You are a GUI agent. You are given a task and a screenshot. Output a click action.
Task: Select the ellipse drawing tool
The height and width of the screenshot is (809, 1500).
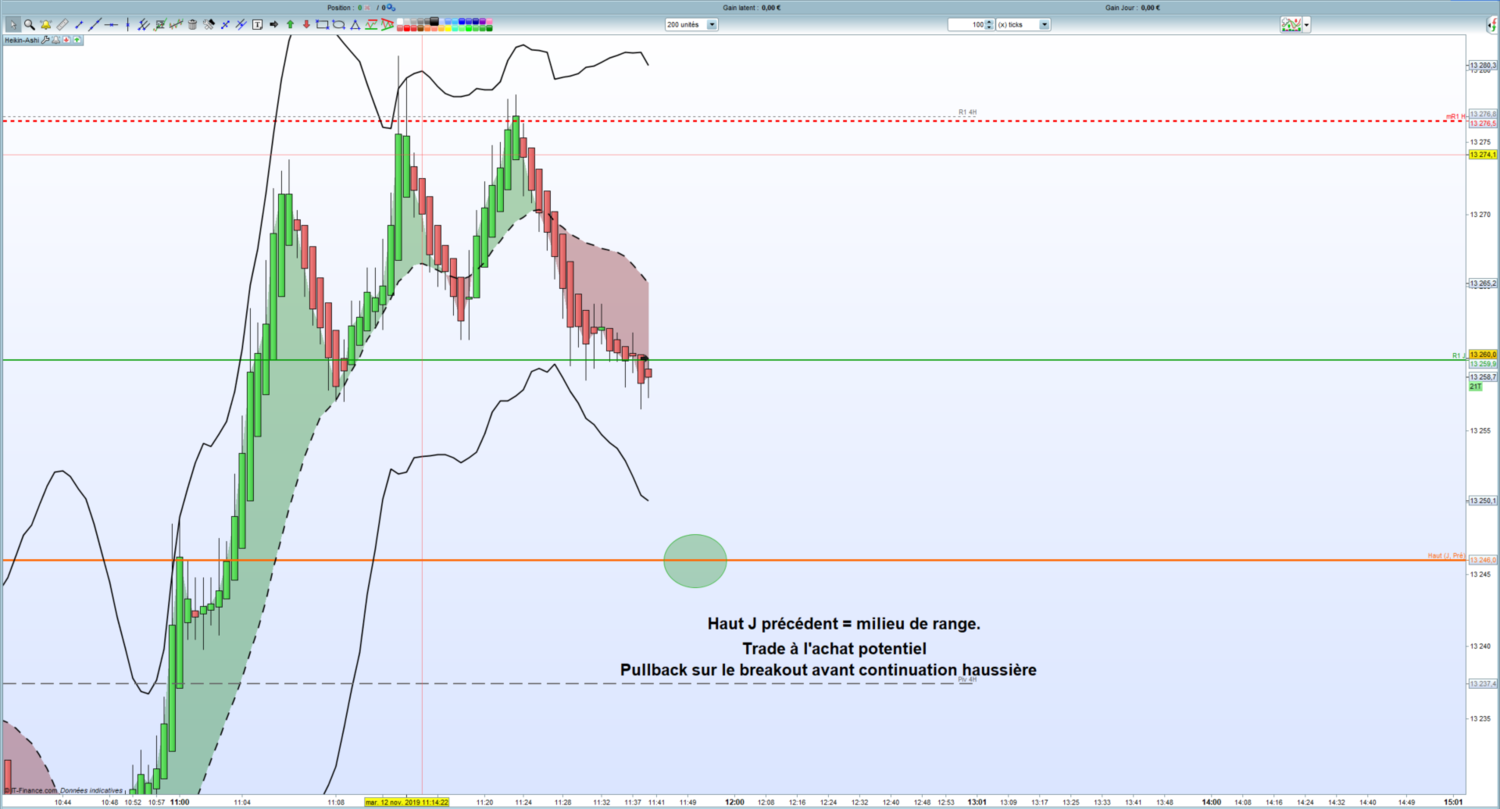point(338,24)
